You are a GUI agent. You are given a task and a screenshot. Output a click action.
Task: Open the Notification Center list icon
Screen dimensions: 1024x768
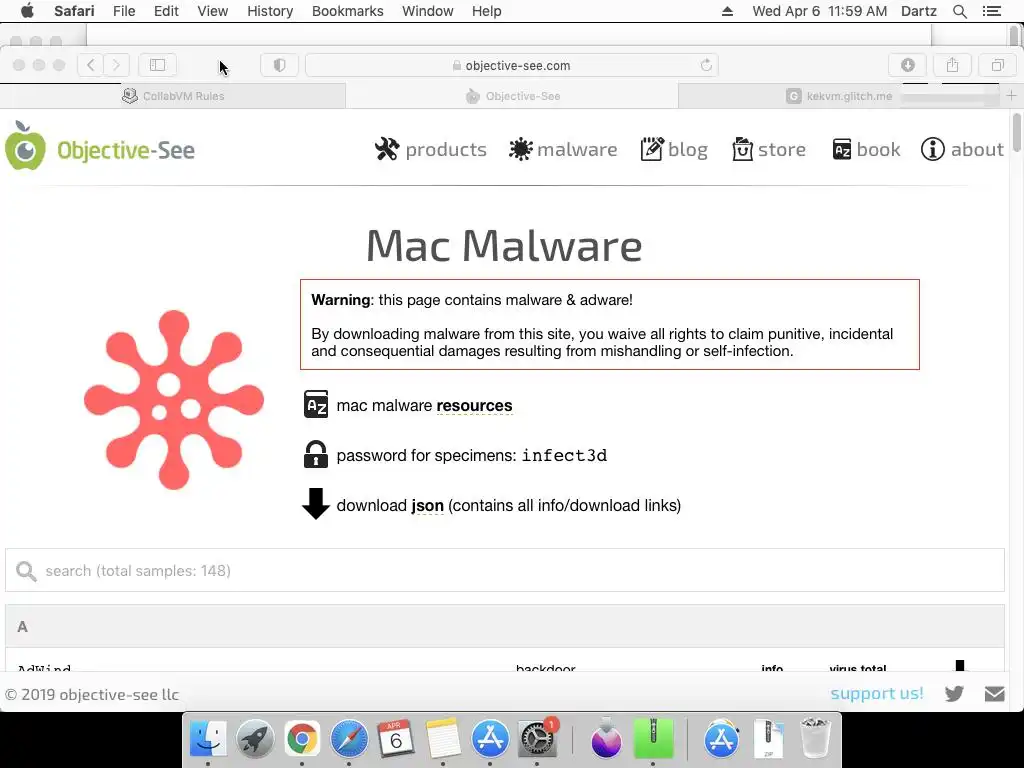click(x=991, y=11)
